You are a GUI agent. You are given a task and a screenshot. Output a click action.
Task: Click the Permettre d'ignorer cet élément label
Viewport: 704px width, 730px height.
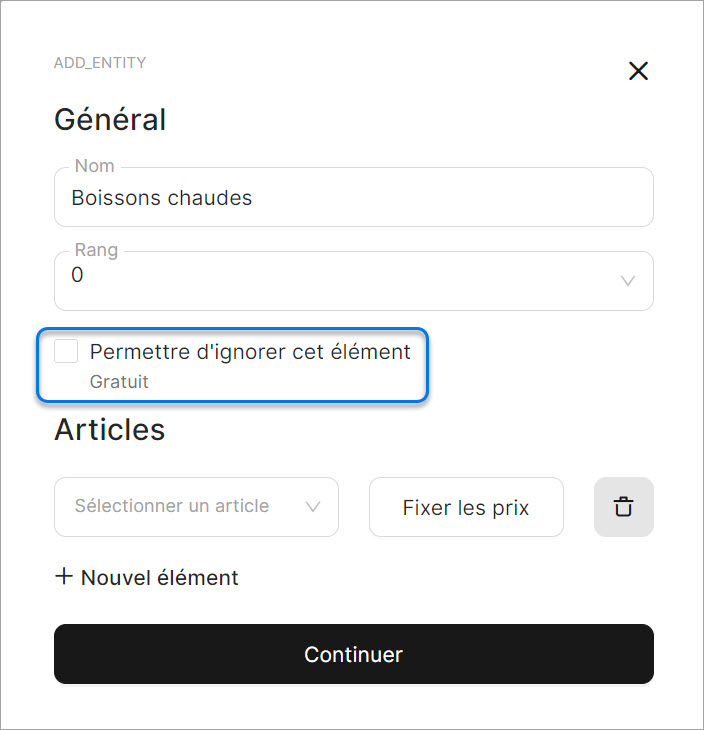coord(250,352)
